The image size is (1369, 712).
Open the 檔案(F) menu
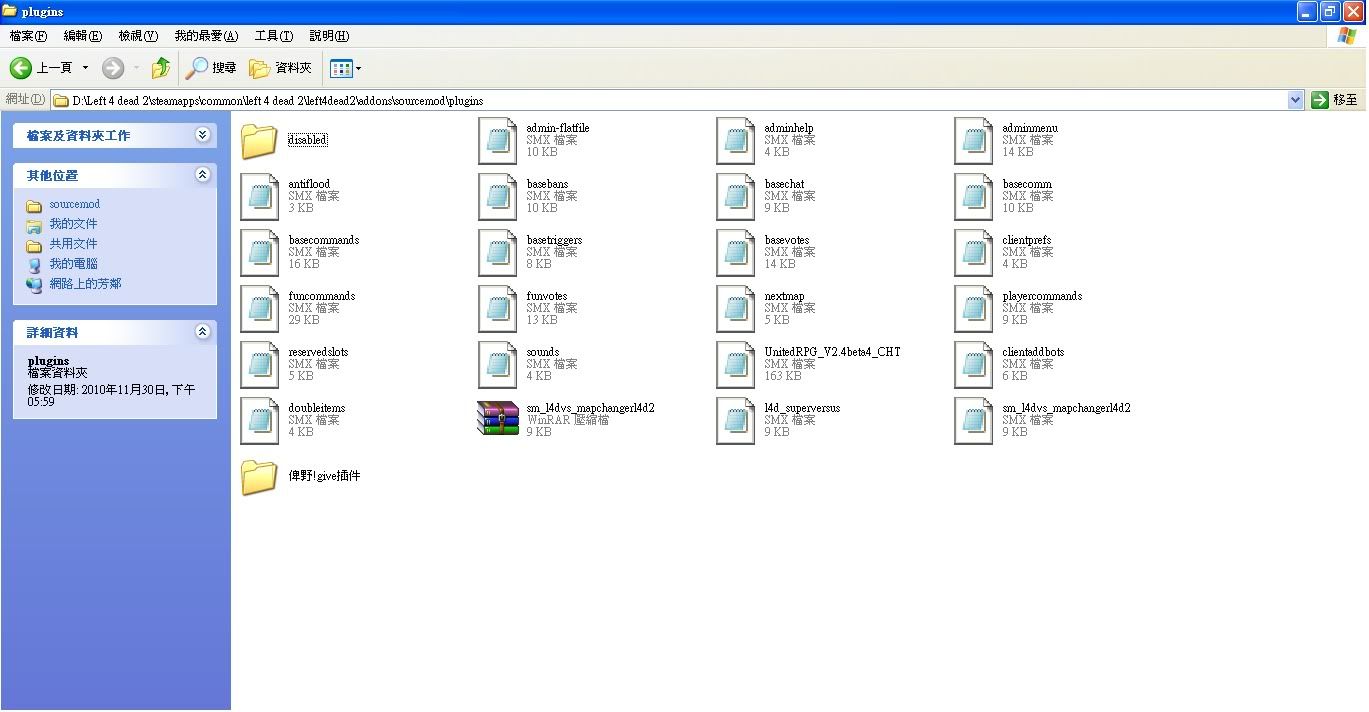tap(28, 36)
